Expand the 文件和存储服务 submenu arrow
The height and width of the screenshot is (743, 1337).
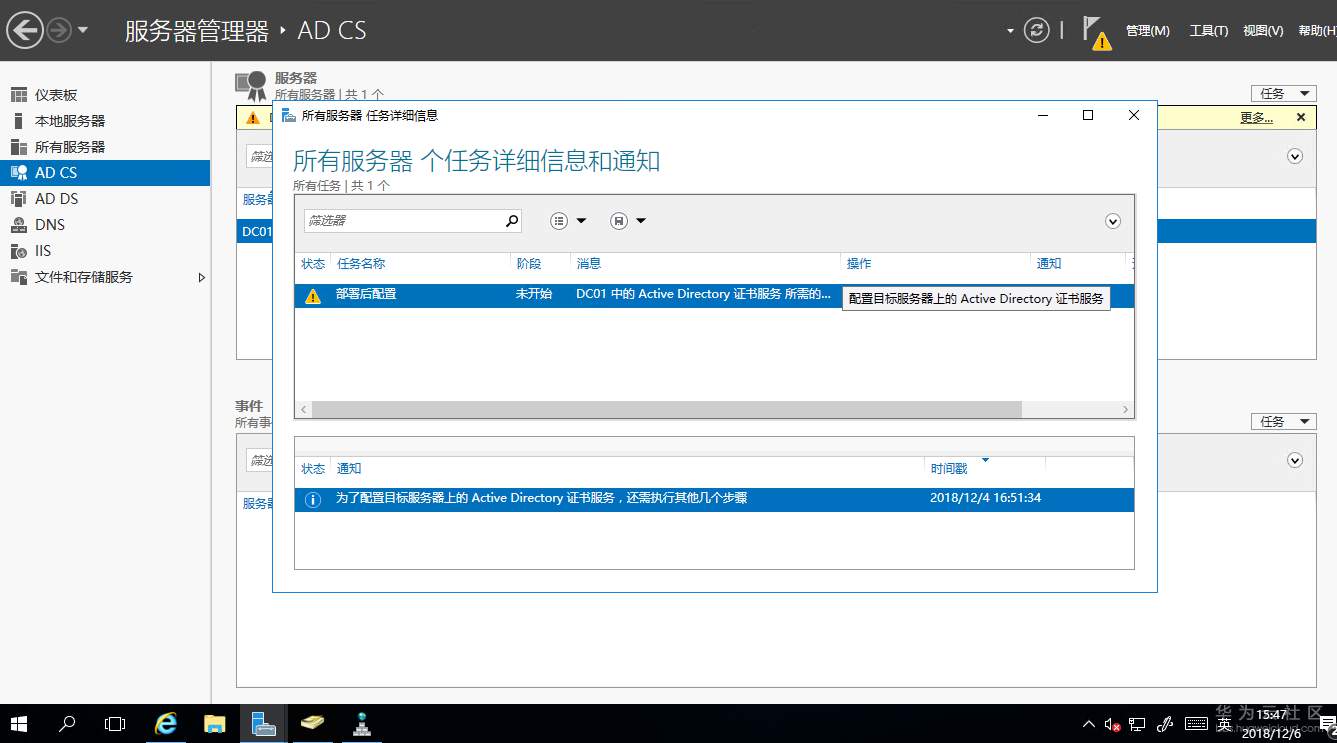point(201,277)
